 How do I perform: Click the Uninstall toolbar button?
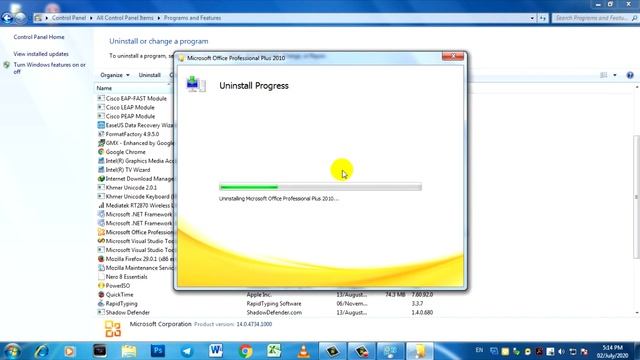(x=149, y=75)
